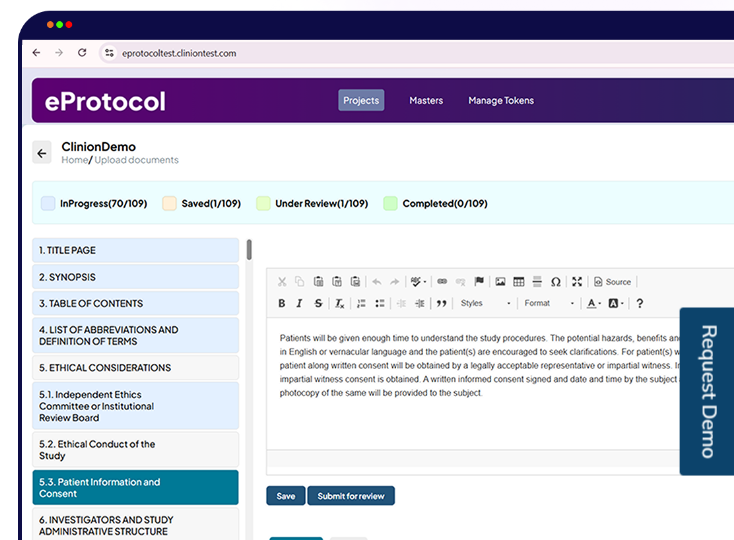Click the strikethrough icon
The height and width of the screenshot is (540, 734).
click(x=318, y=303)
